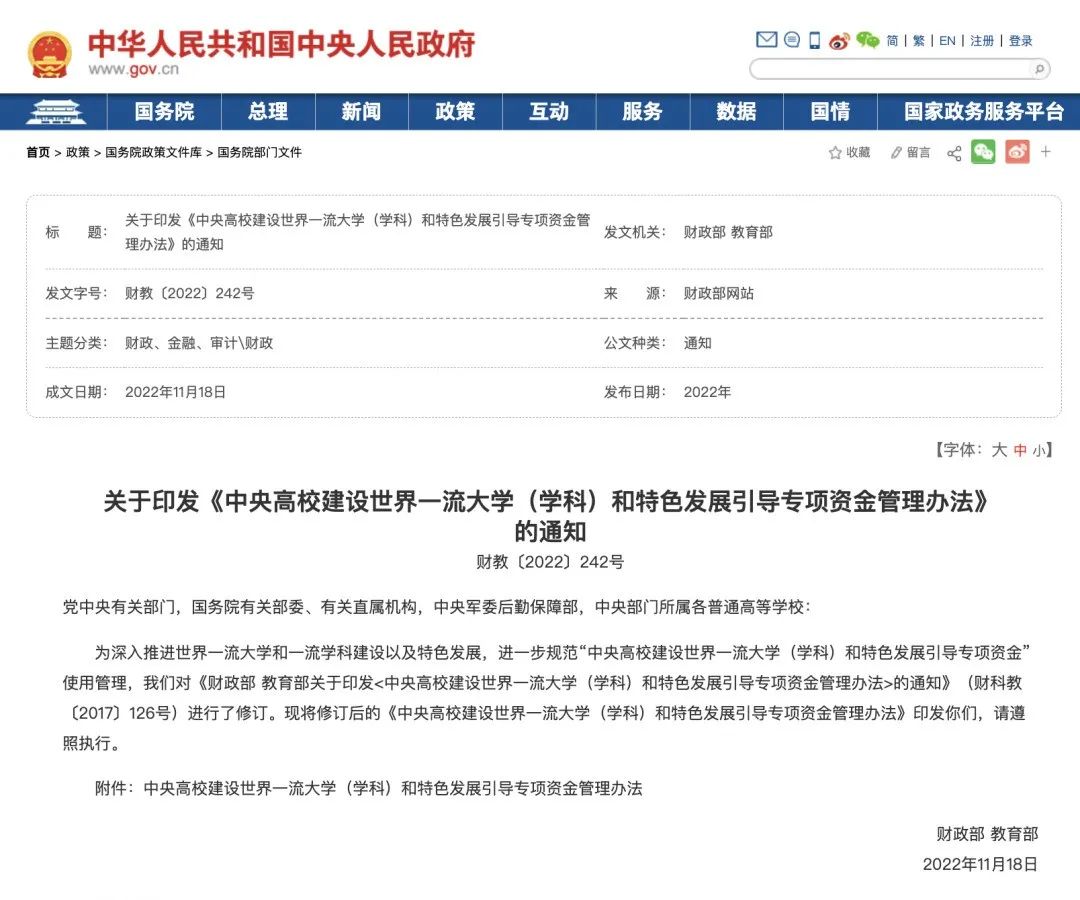Set font size to 大 (large)
The height and width of the screenshot is (900, 1080).
click(998, 450)
